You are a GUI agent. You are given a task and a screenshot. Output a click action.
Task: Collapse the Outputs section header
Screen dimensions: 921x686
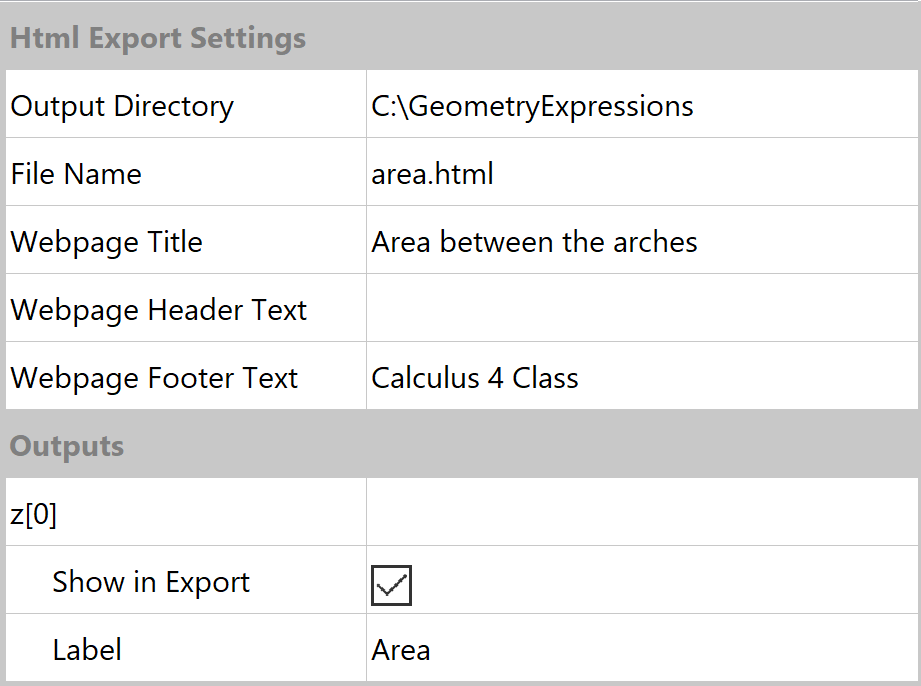coord(67,446)
